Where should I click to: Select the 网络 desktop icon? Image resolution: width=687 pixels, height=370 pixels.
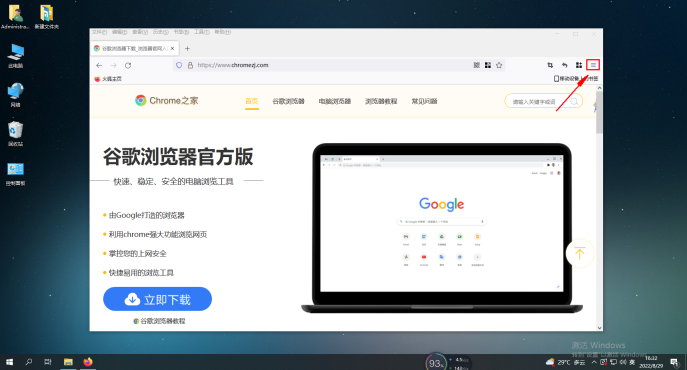pyautogui.click(x=15, y=95)
